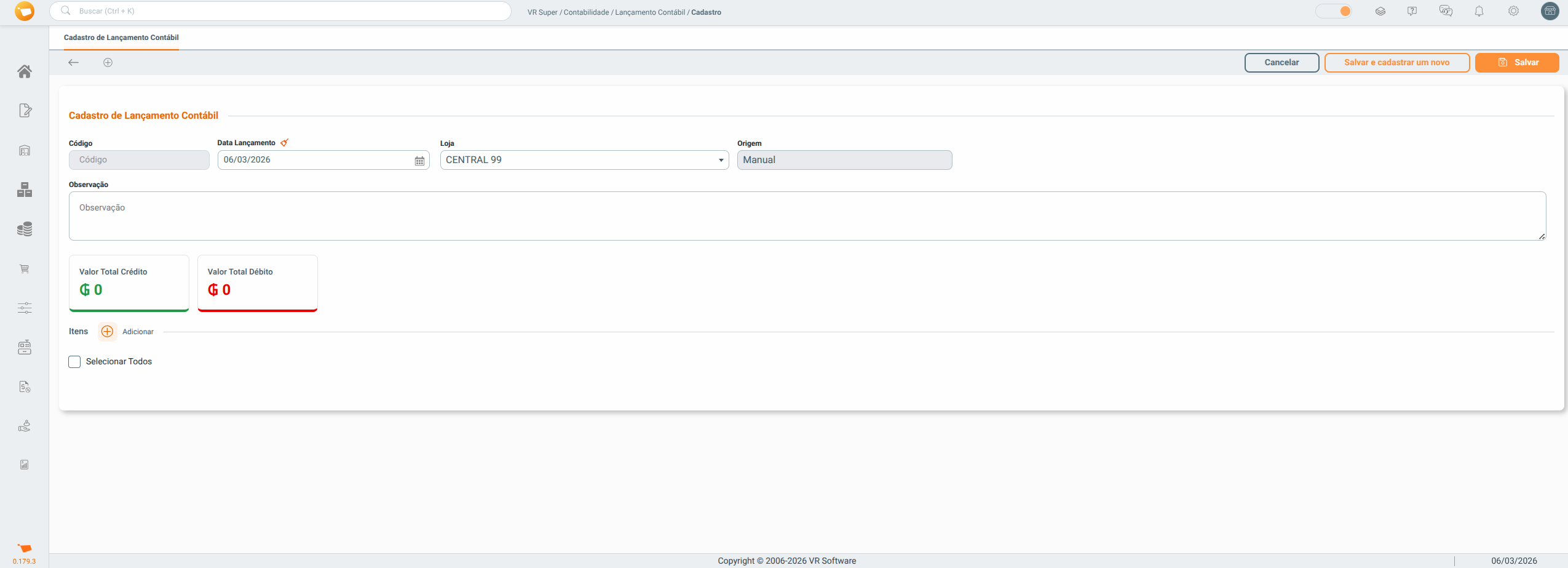Click the Salvar button
1568x568 pixels.
(1516, 62)
